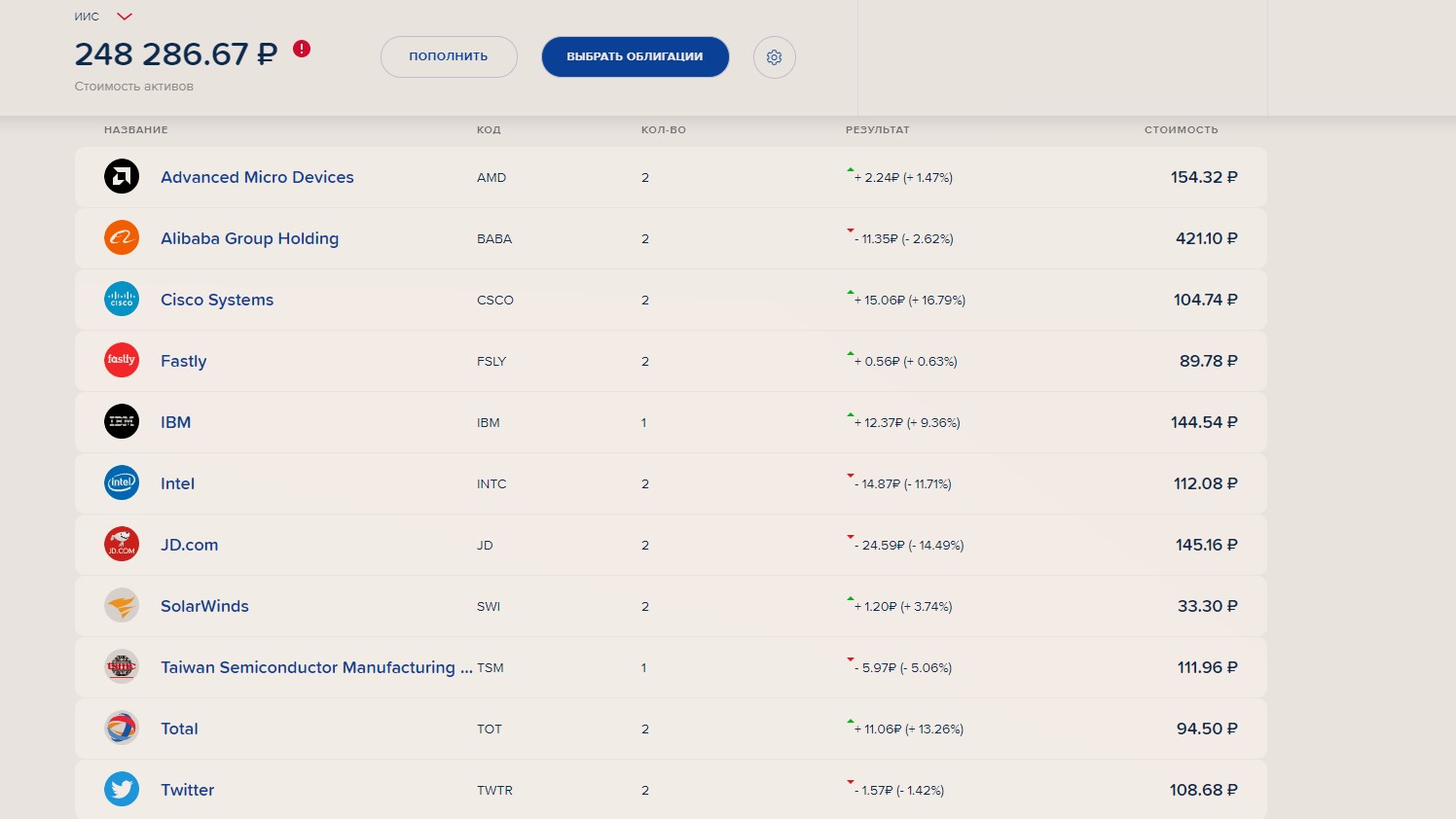The height and width of the screenshot is (819, 1456).
Task: Click the SolarWinds logo icon
Action: pyautogui.click(x=122, y=605)
